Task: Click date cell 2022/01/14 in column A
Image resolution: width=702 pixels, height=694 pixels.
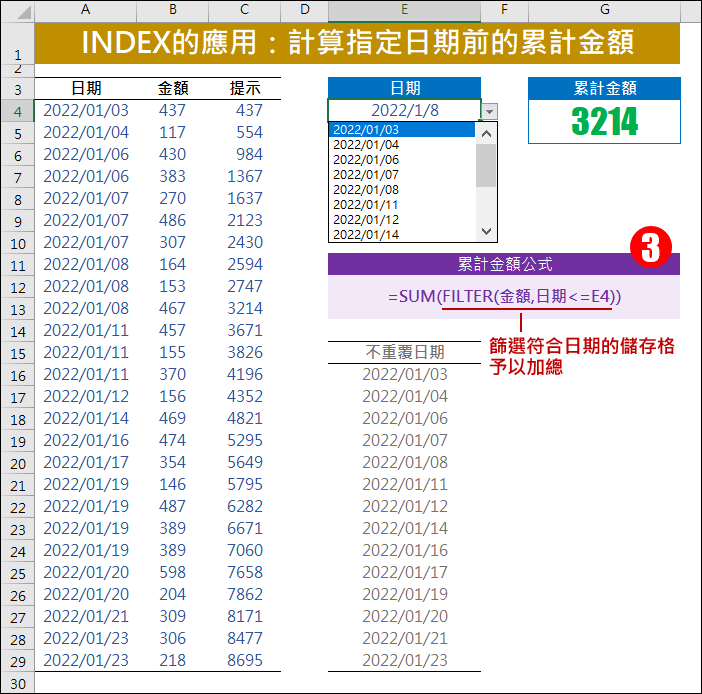Action: click(86, 418)
